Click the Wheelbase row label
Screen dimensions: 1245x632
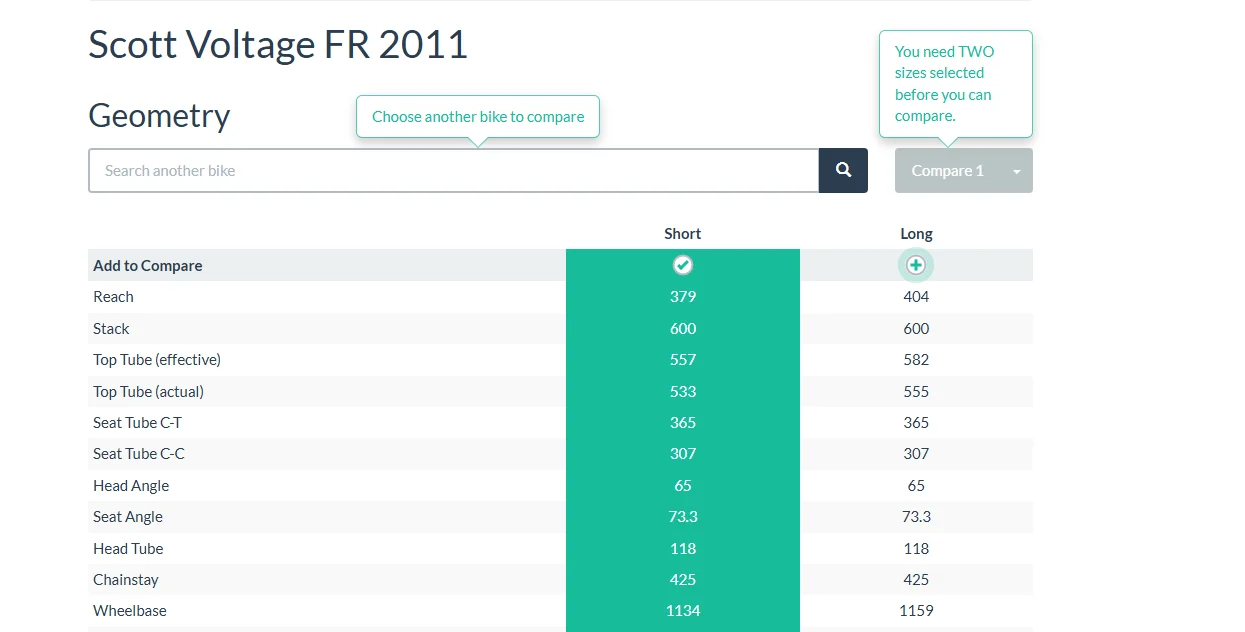(130, 611)
